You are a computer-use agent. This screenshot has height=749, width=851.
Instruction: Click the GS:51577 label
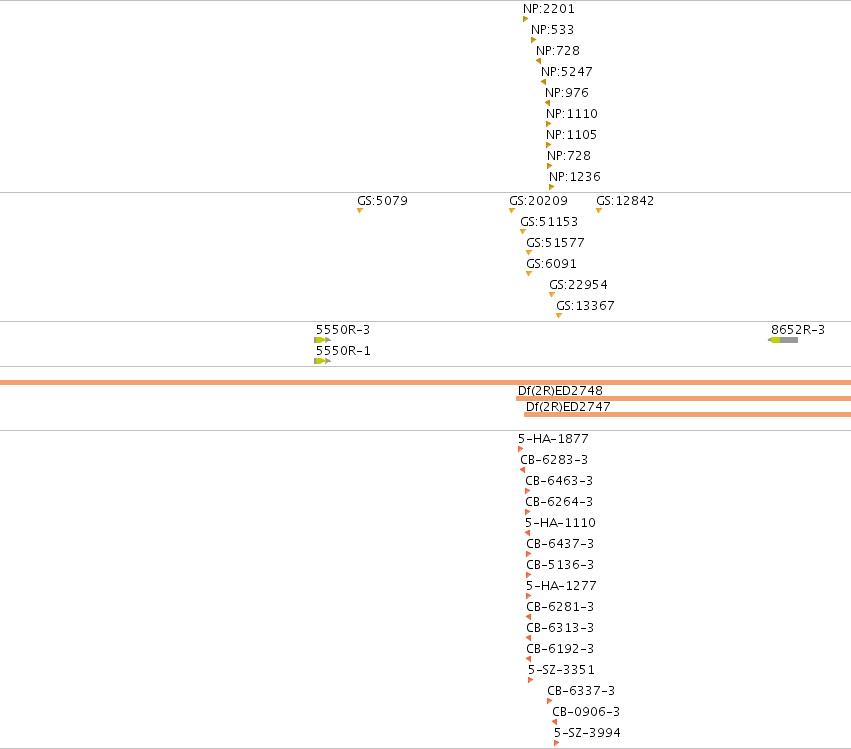(x=555, y=243)
